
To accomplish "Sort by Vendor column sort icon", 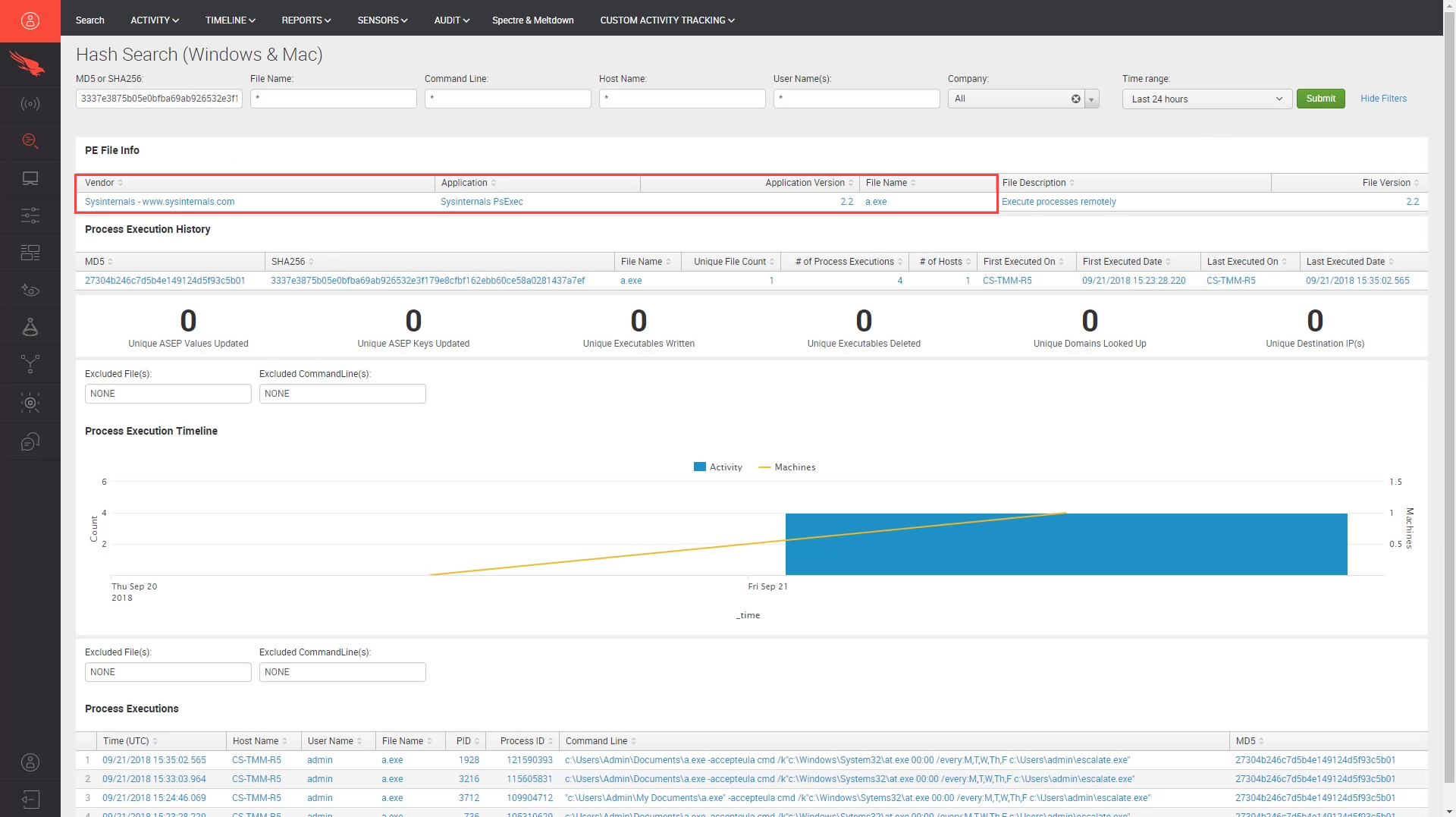I will [121, 183].
